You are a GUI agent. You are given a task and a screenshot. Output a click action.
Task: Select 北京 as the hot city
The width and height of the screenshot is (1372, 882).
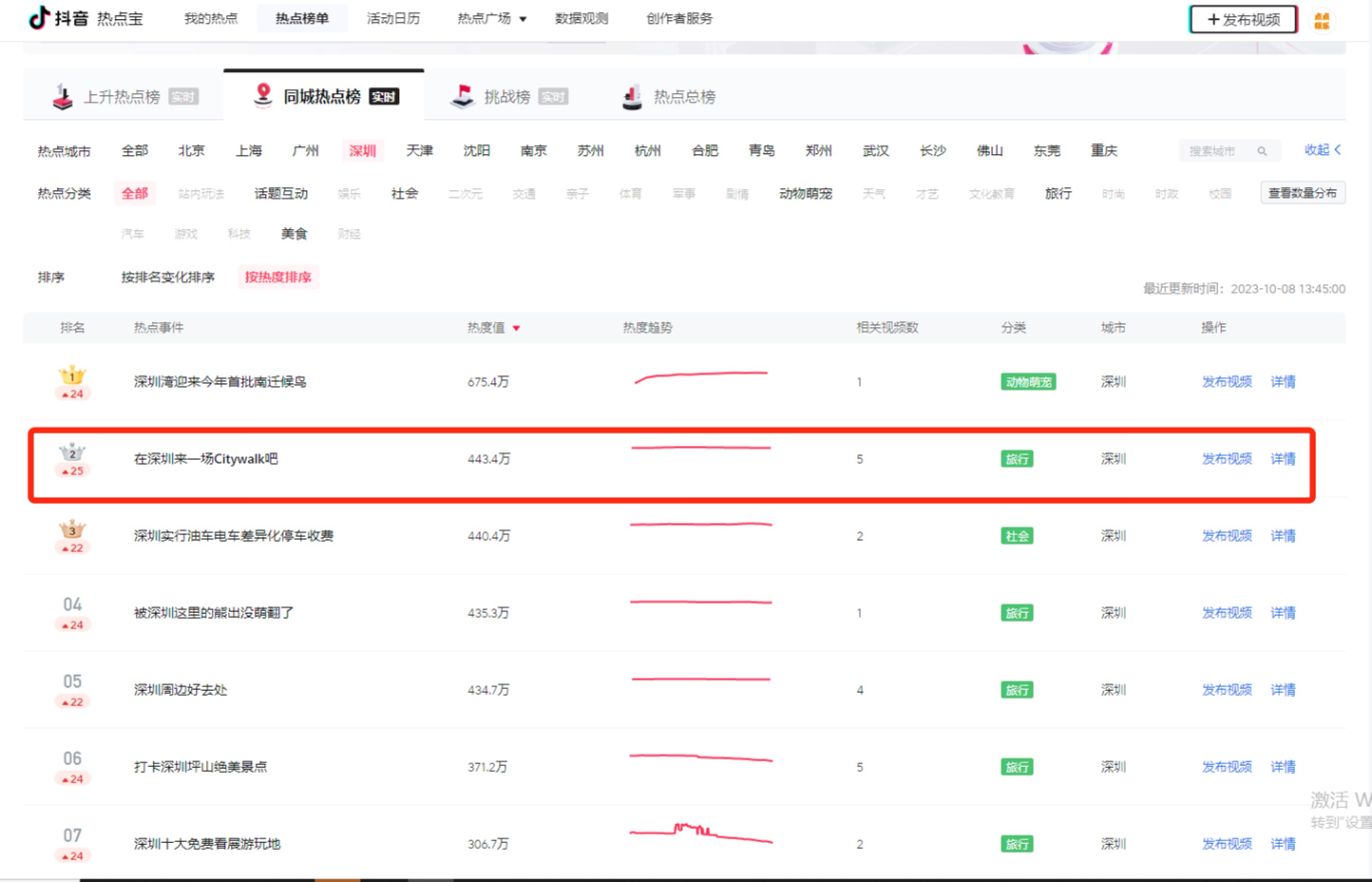click(191, 151)
